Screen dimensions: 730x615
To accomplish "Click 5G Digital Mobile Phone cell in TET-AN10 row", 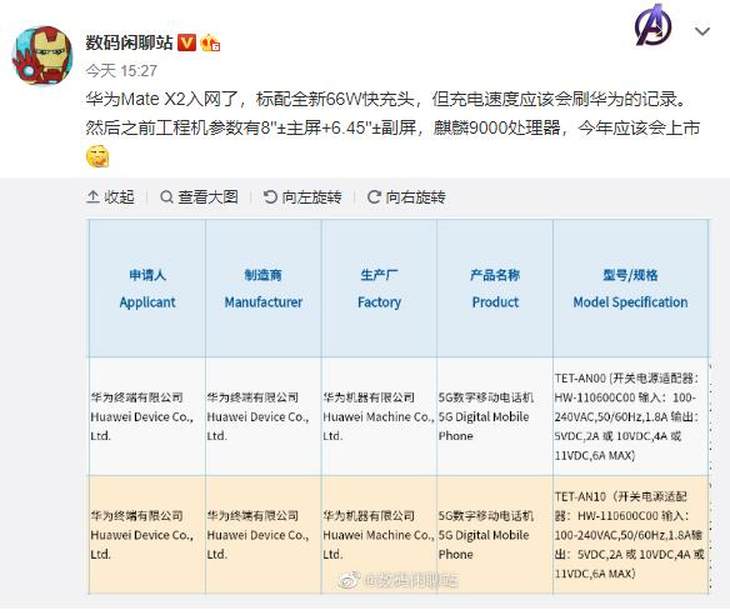I will pos(495,535).
